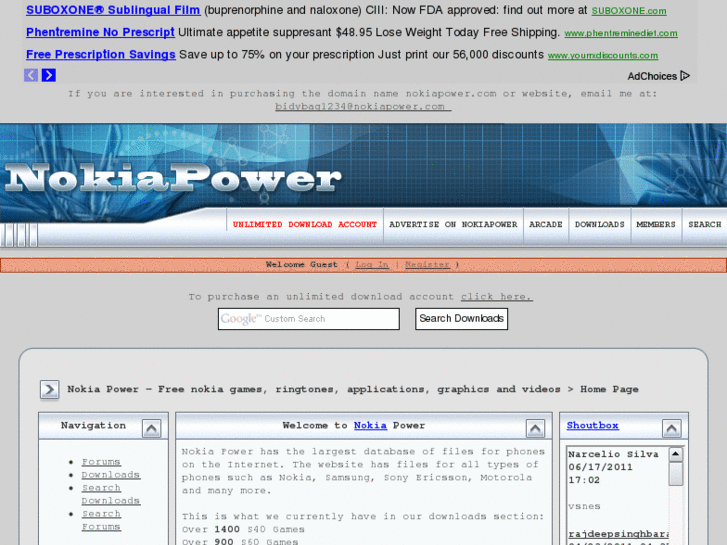Image resolution: width=727 pixels, height=545 pixels.
Task: Focus the Google Custom Search field
Action: pyautogui.click(x=309, y=319)
